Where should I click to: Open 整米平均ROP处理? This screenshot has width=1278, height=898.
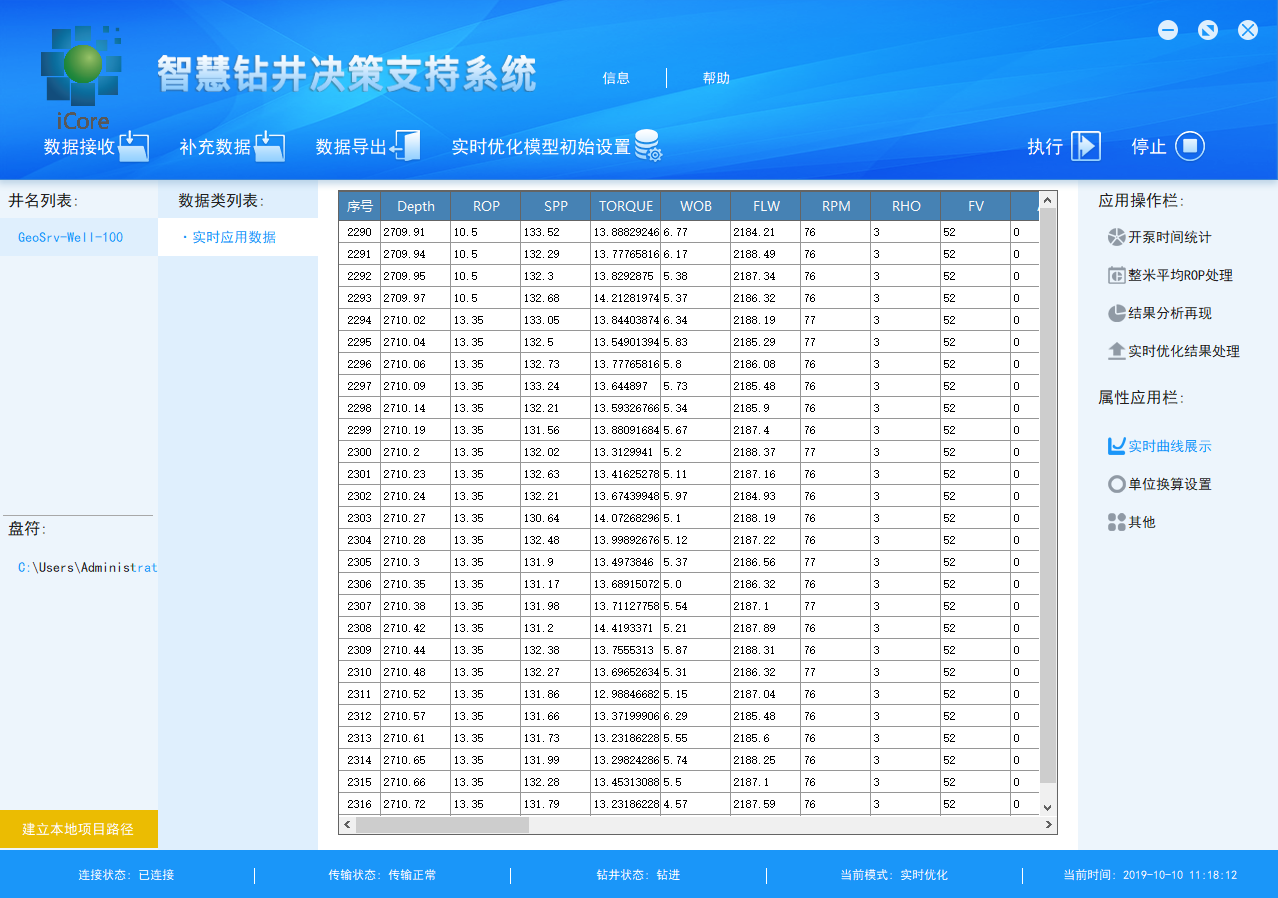coord(1180,275)
